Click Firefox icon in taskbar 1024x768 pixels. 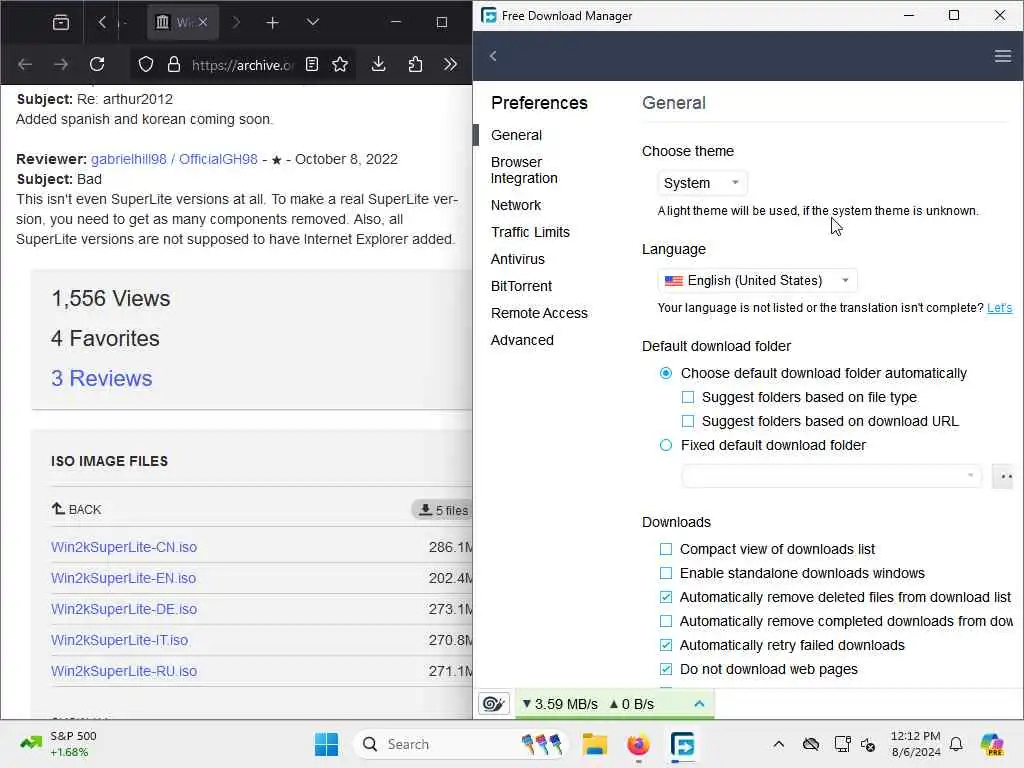point(638,744)
